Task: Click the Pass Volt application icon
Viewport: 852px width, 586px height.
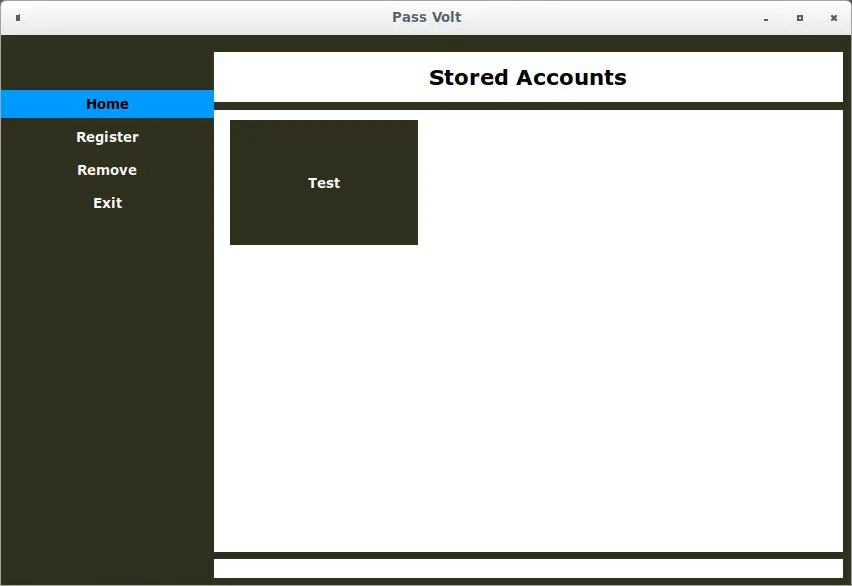Action: click(17, 17)
